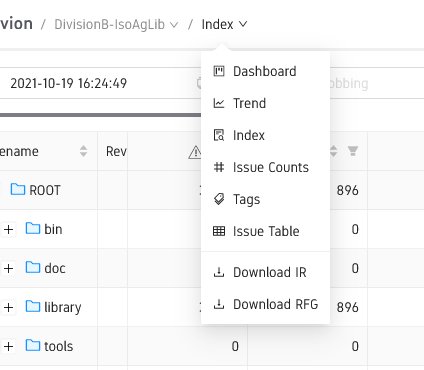This screenshot has width=424, height=370.
Task: Open Issue Counts view
Action: (x=265, y=167)
